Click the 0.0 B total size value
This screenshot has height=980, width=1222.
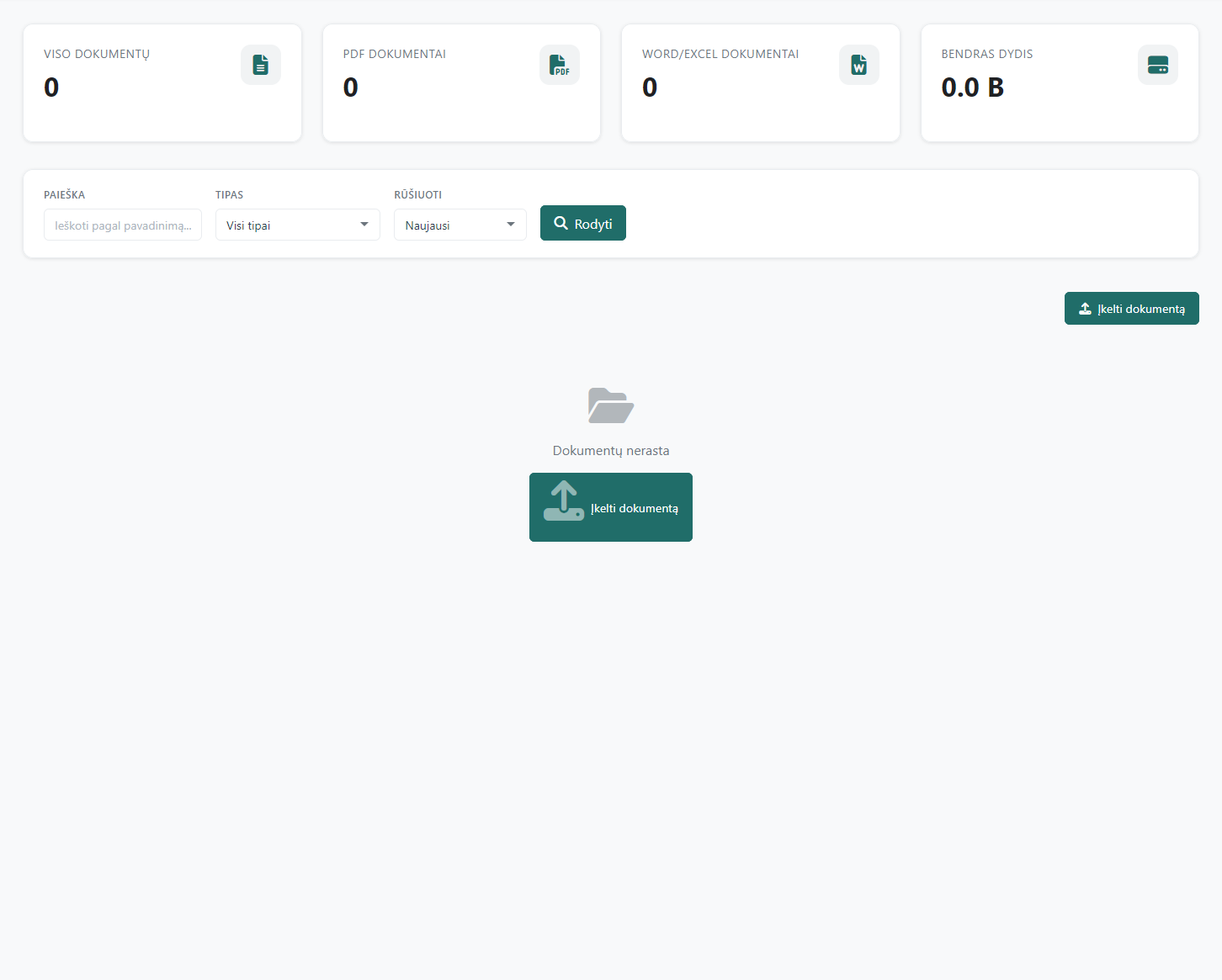pos(973,87)
